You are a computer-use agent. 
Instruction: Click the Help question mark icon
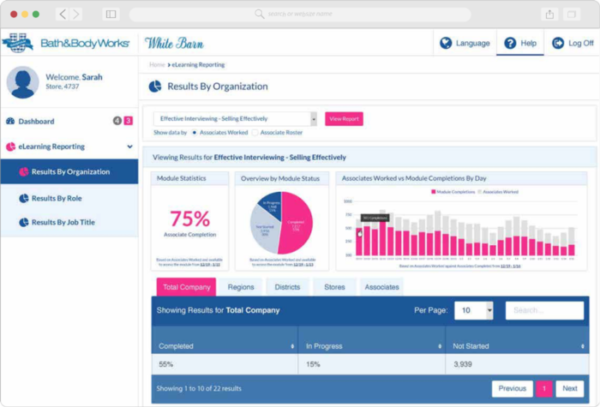coord(510,43)
